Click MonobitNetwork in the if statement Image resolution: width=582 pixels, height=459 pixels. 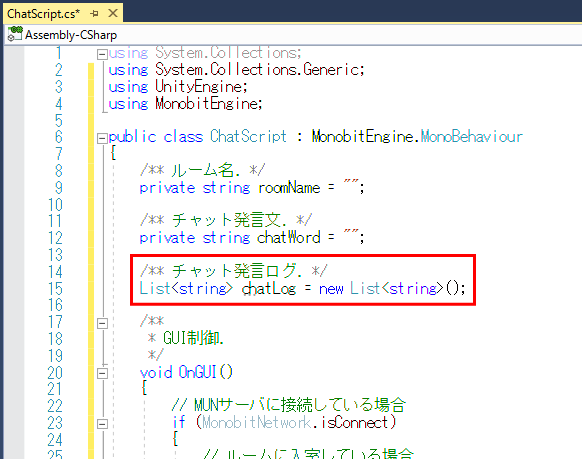(257, 423)
